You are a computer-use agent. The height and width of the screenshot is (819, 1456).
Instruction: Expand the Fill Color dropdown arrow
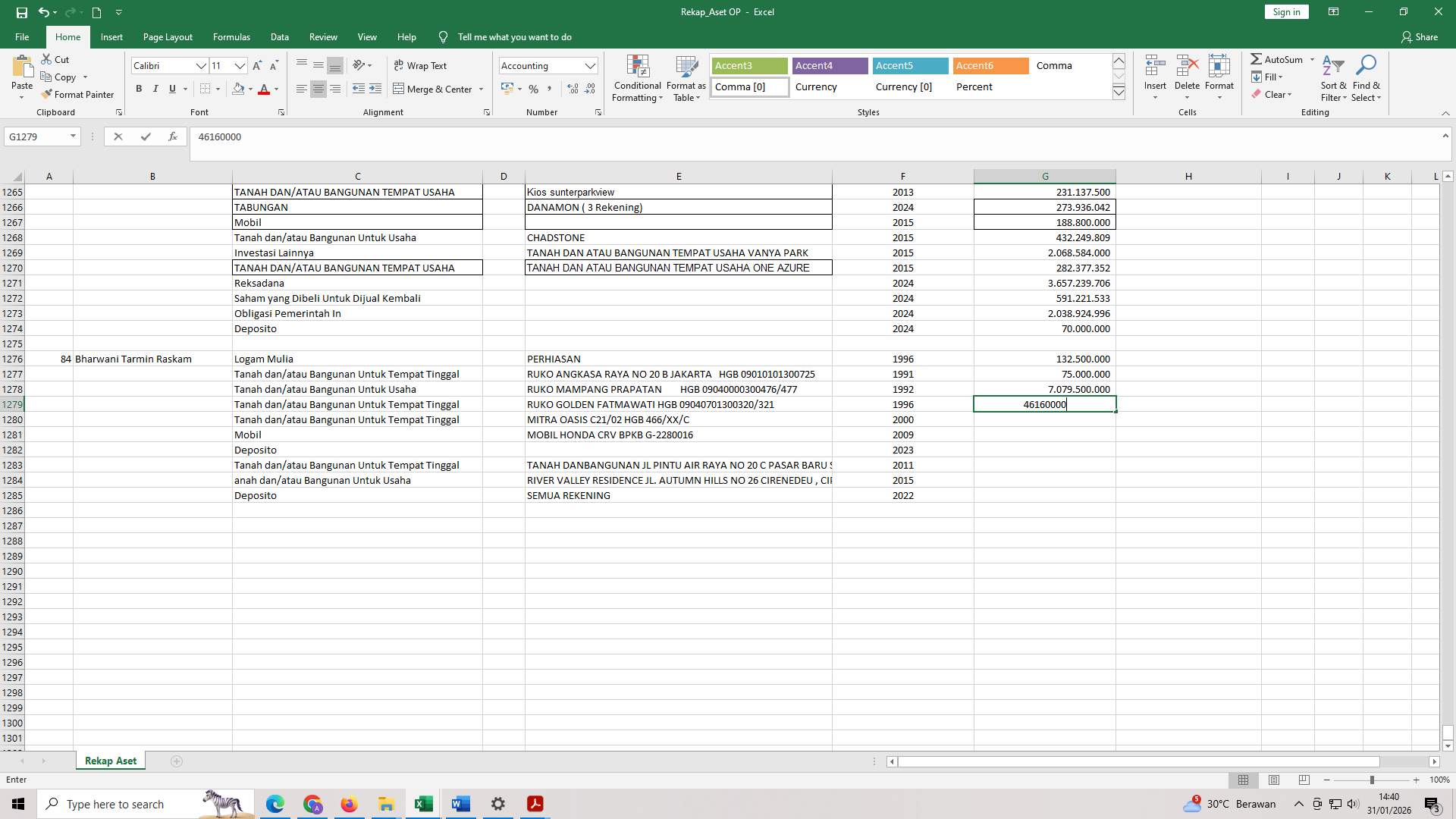[x=250, y=89]
